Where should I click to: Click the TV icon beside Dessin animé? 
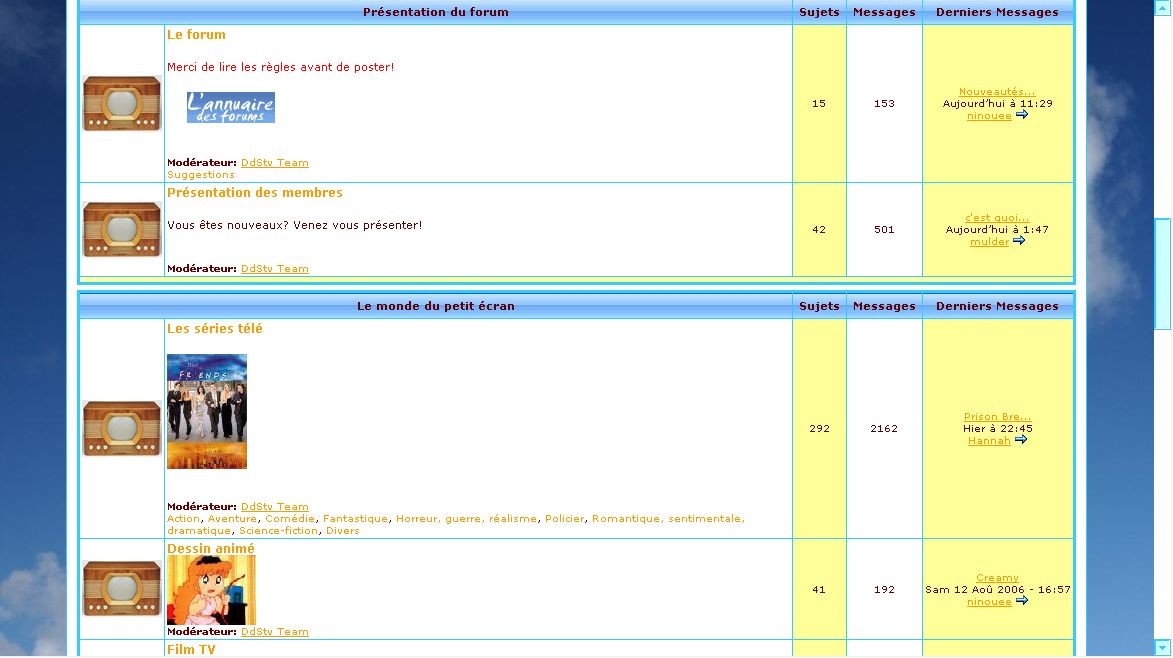click(x=122, y=588)
